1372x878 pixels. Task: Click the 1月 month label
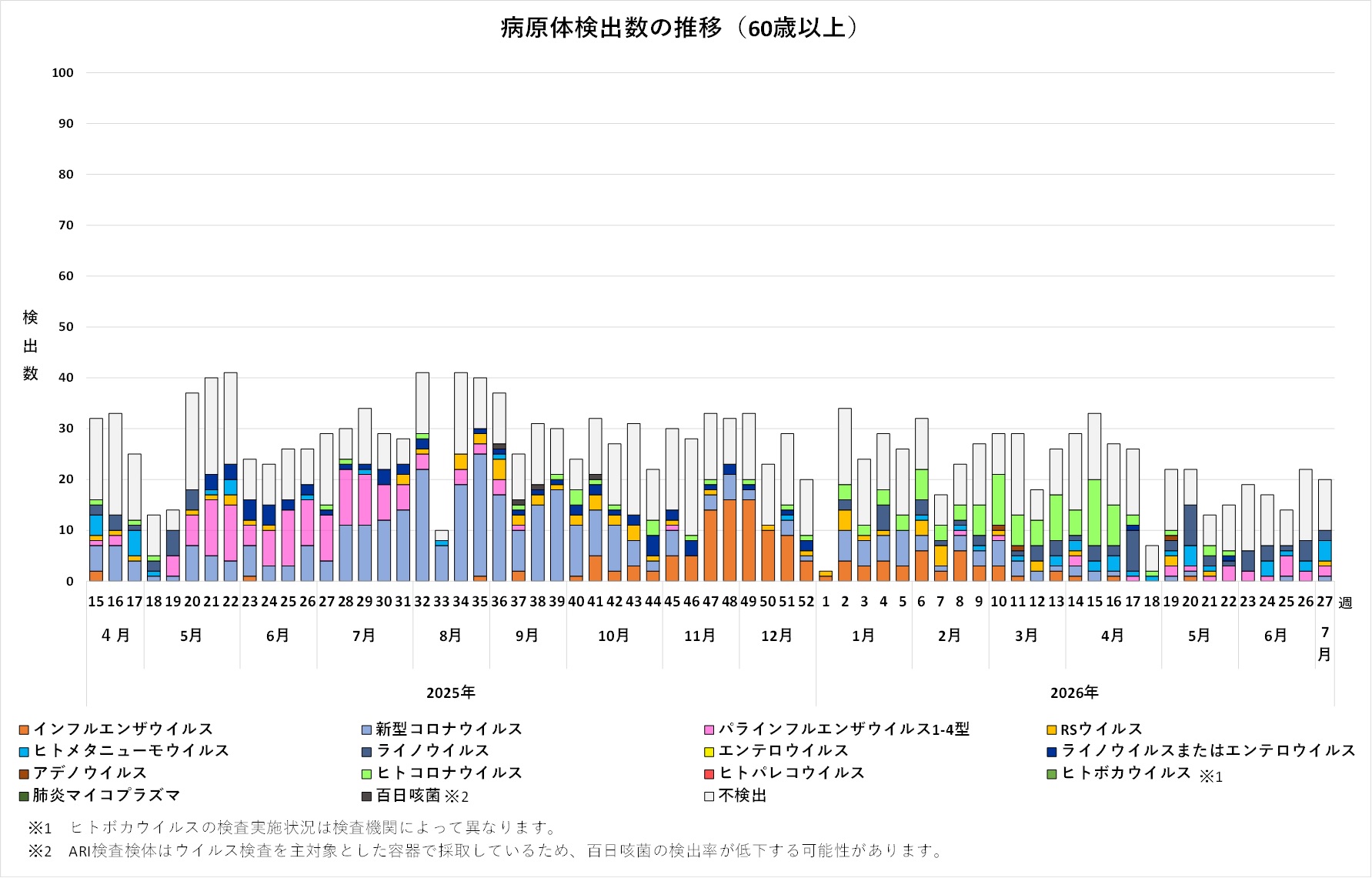tap(863, 636)
